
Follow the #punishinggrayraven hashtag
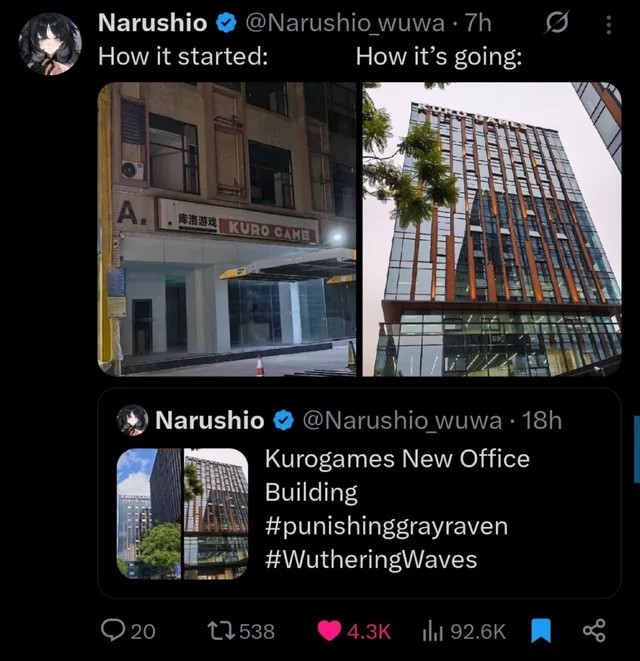pyautogui.click(x=386, y=527)
